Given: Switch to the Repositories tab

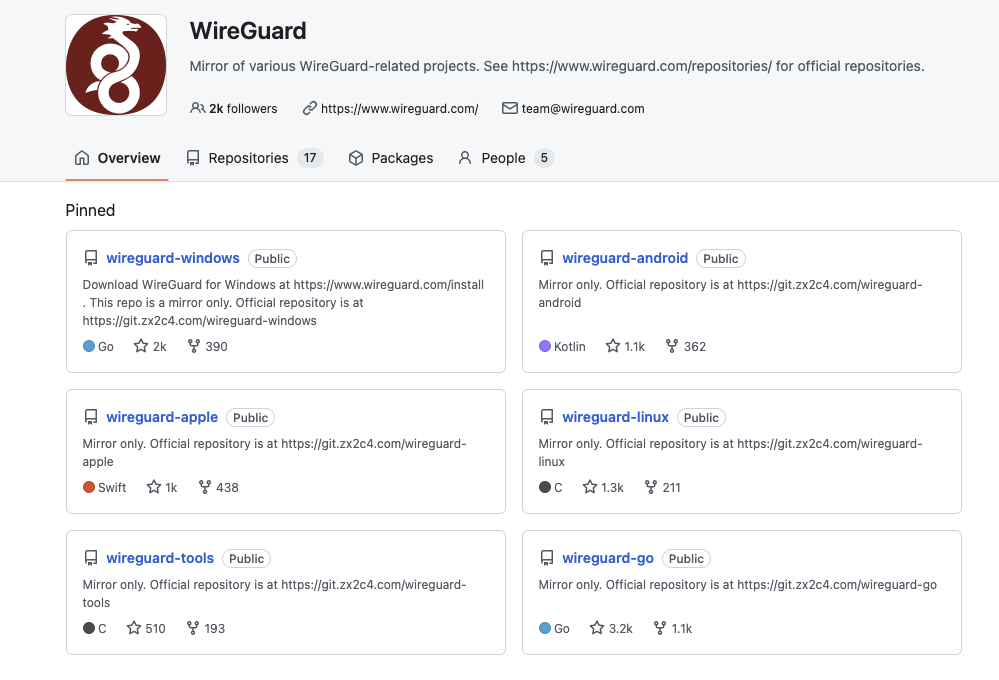Looking at the screenshot, I should 254,158.
